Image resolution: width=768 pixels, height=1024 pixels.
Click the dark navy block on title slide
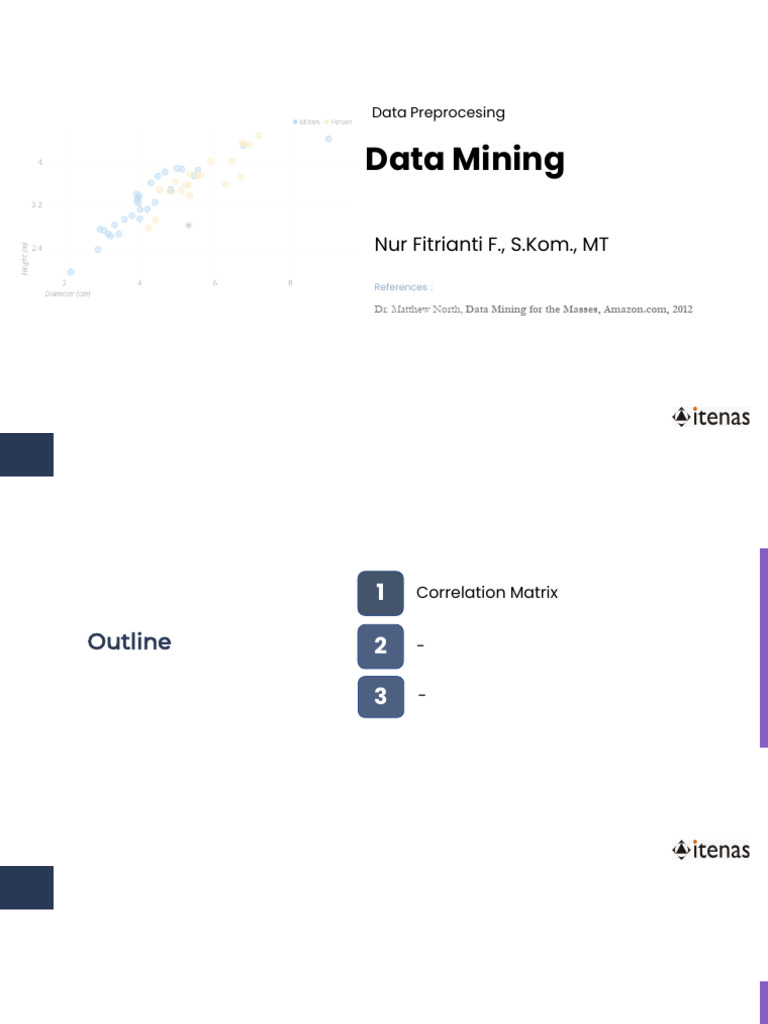[x=26, y=454]
